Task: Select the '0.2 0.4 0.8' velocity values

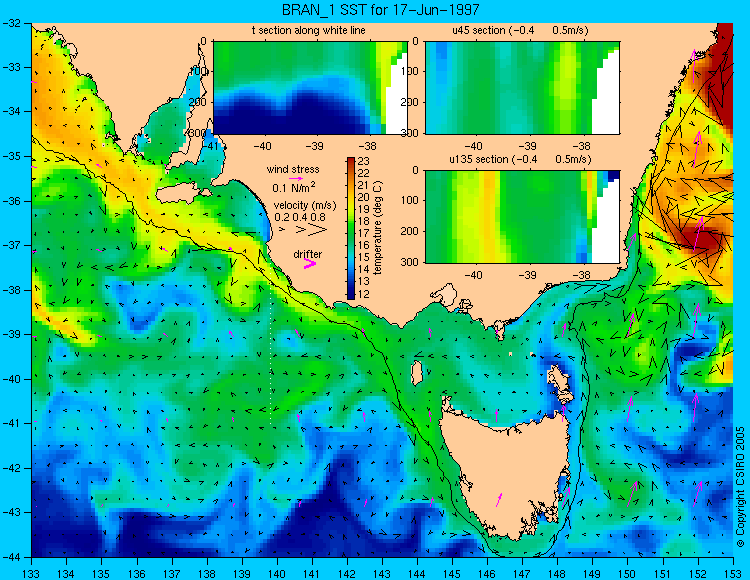Action: pyautogui.click(x=300, y=217)
